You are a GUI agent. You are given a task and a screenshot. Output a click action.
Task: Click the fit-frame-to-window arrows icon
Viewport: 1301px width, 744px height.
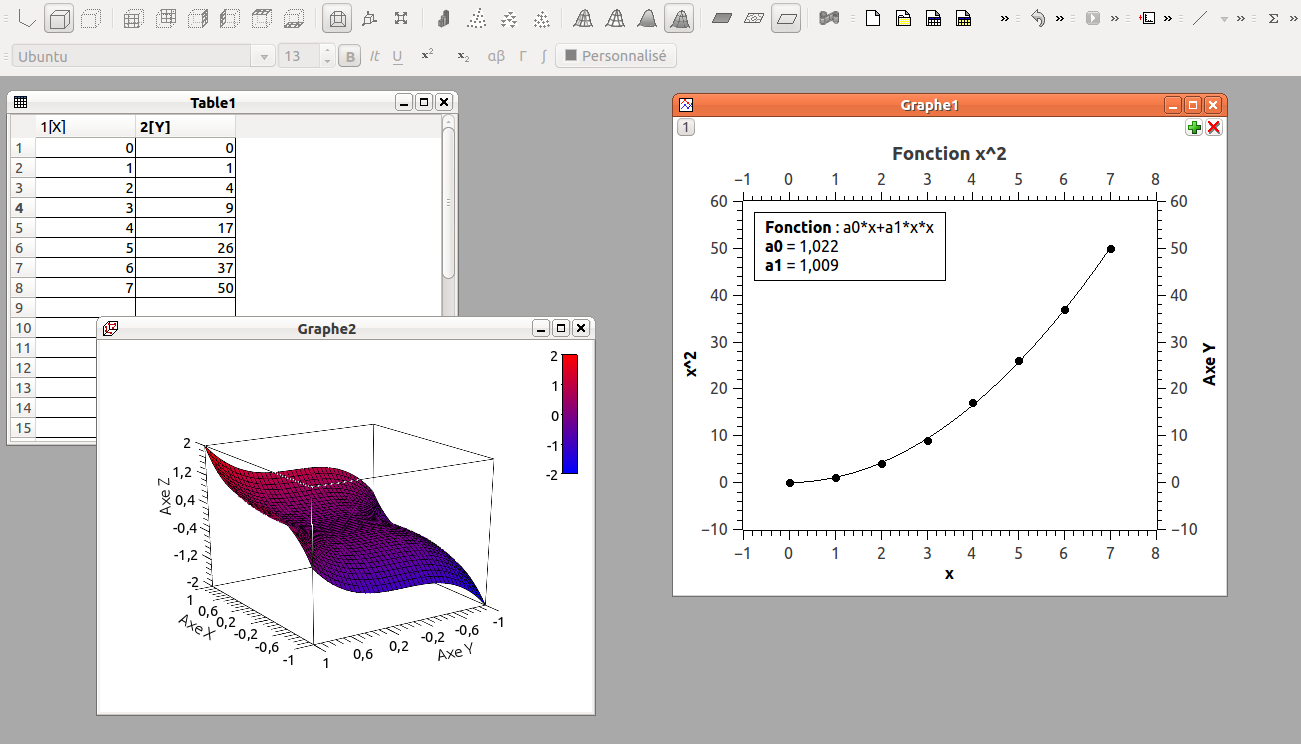[x=401, y=18]
